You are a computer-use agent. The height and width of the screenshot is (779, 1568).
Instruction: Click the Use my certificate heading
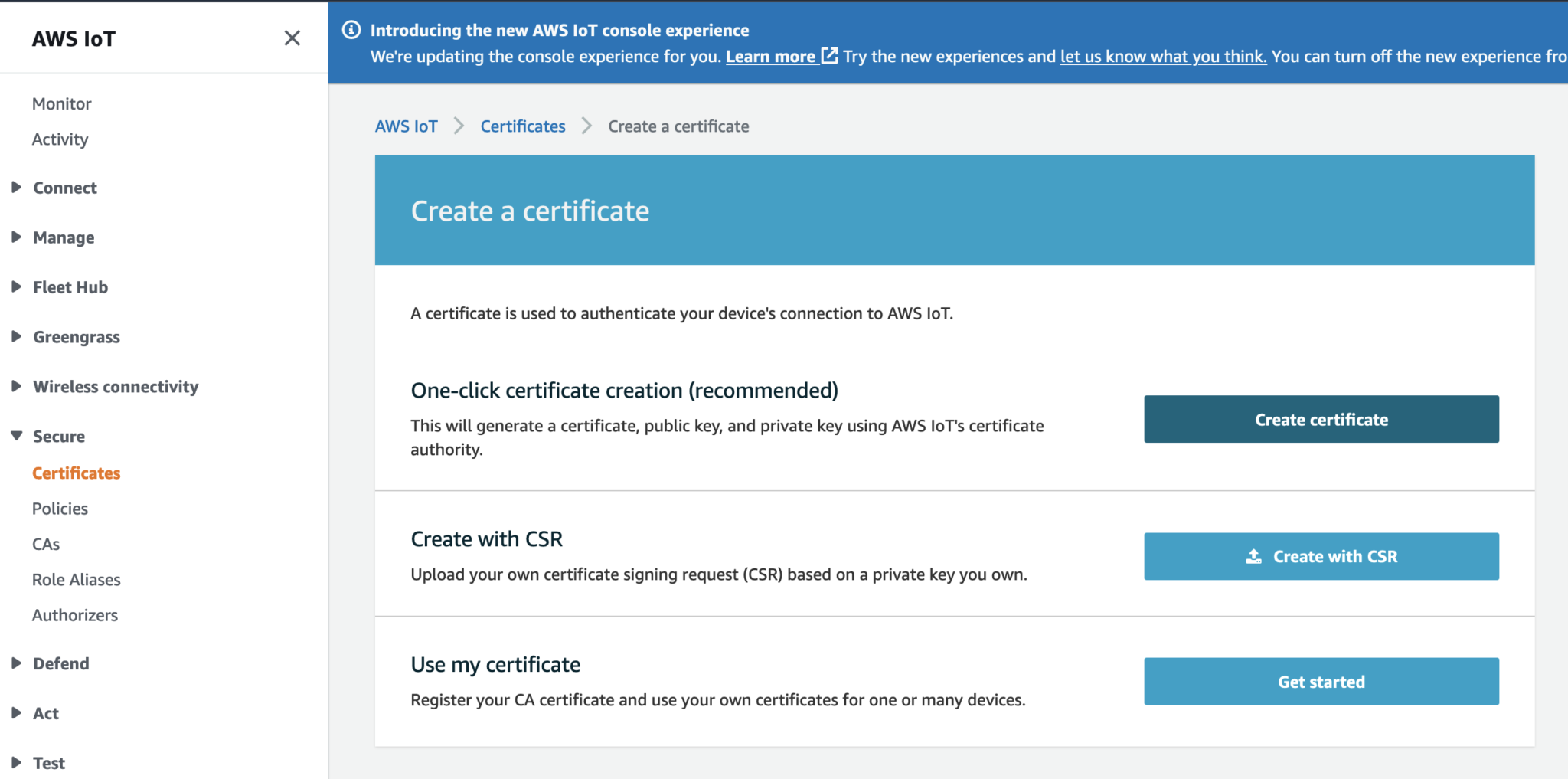495,664
